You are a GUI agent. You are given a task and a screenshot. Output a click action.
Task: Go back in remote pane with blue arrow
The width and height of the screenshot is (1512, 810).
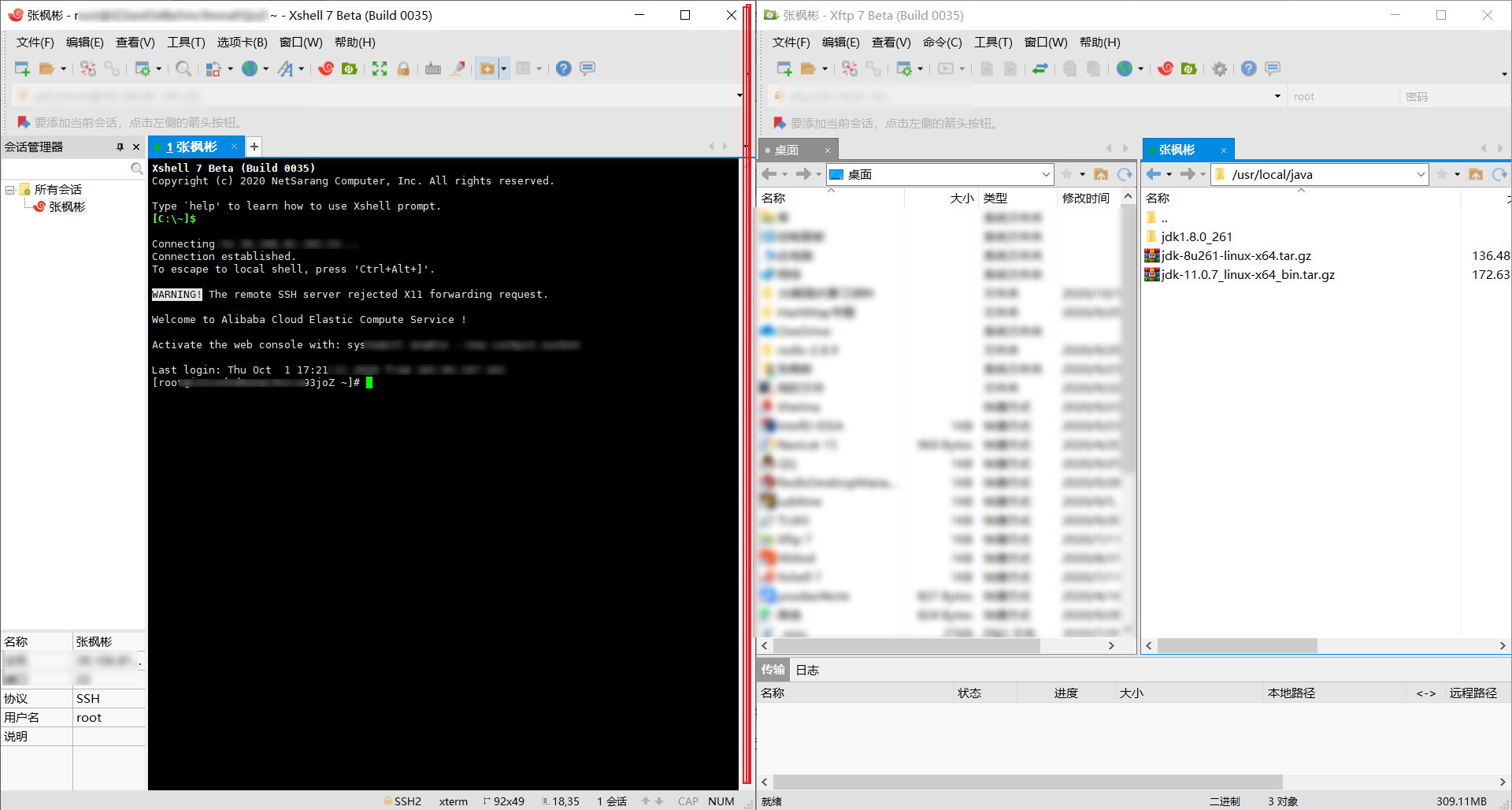coord(1154,174)
